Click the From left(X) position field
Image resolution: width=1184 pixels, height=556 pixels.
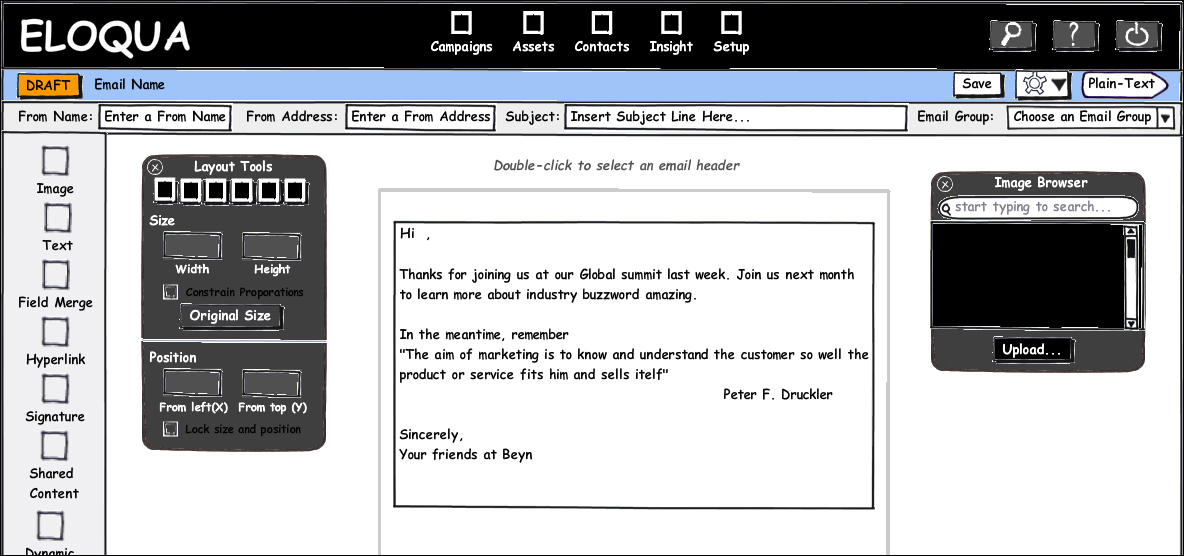193,383
